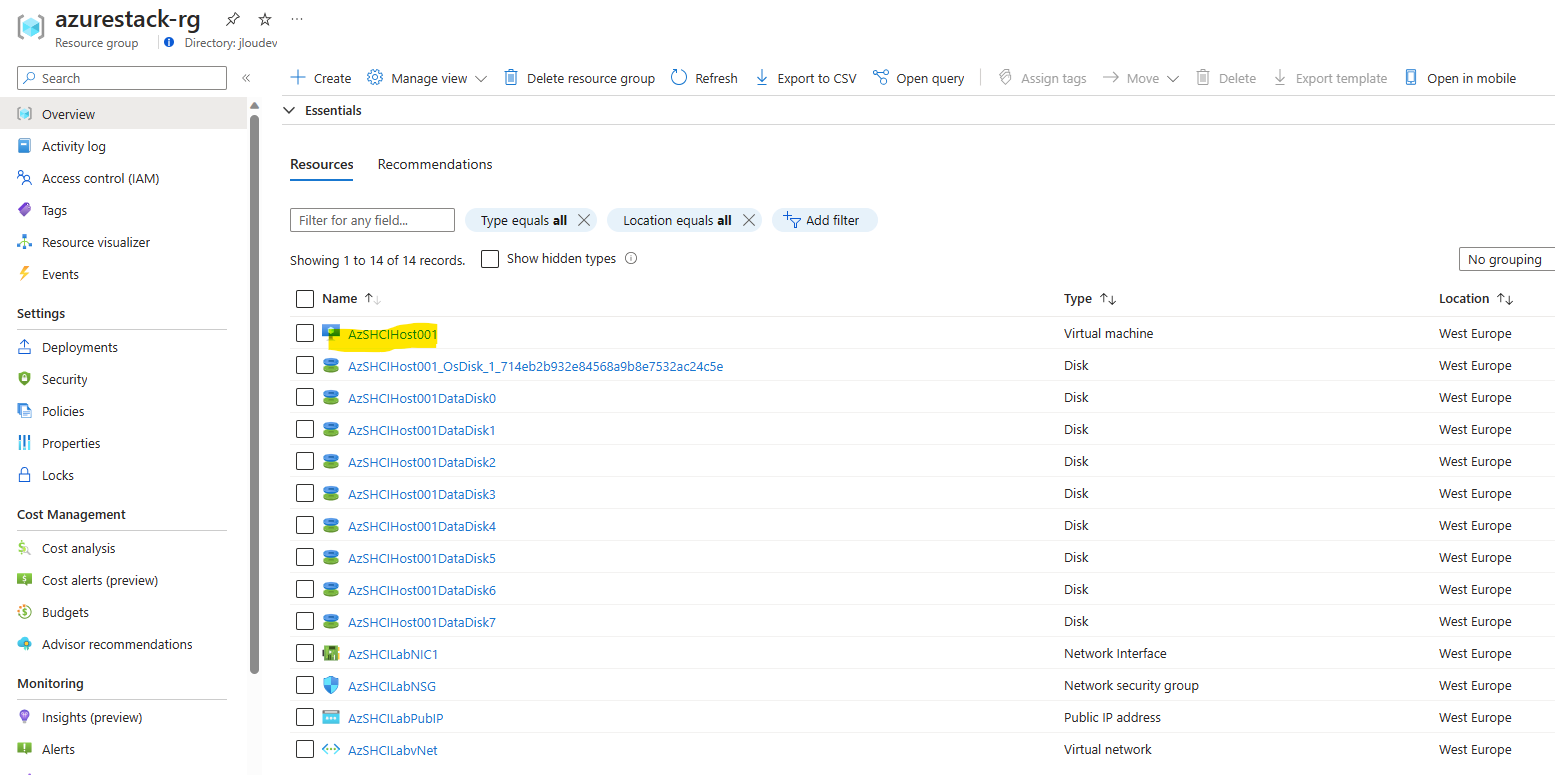Screen dimensions: 1555x775
Task: Export the list to CSV
Action: point(805,78)
